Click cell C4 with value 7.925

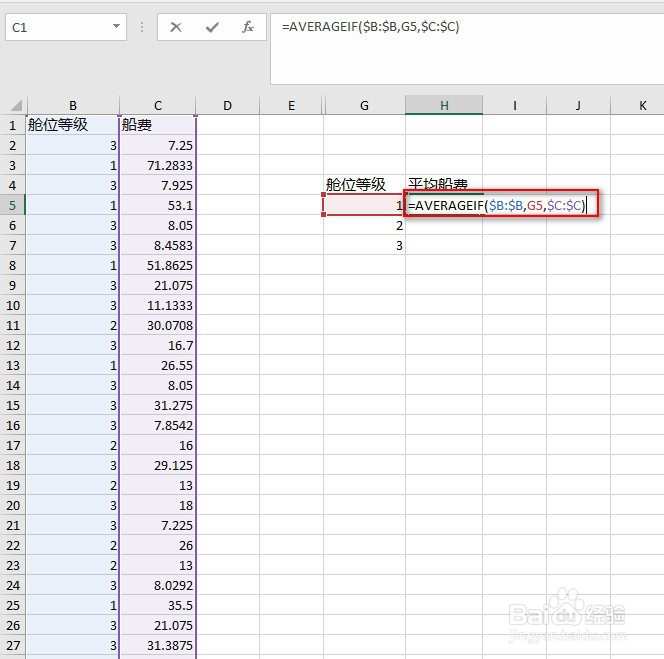pyautogui.click(x=158, y=185)
